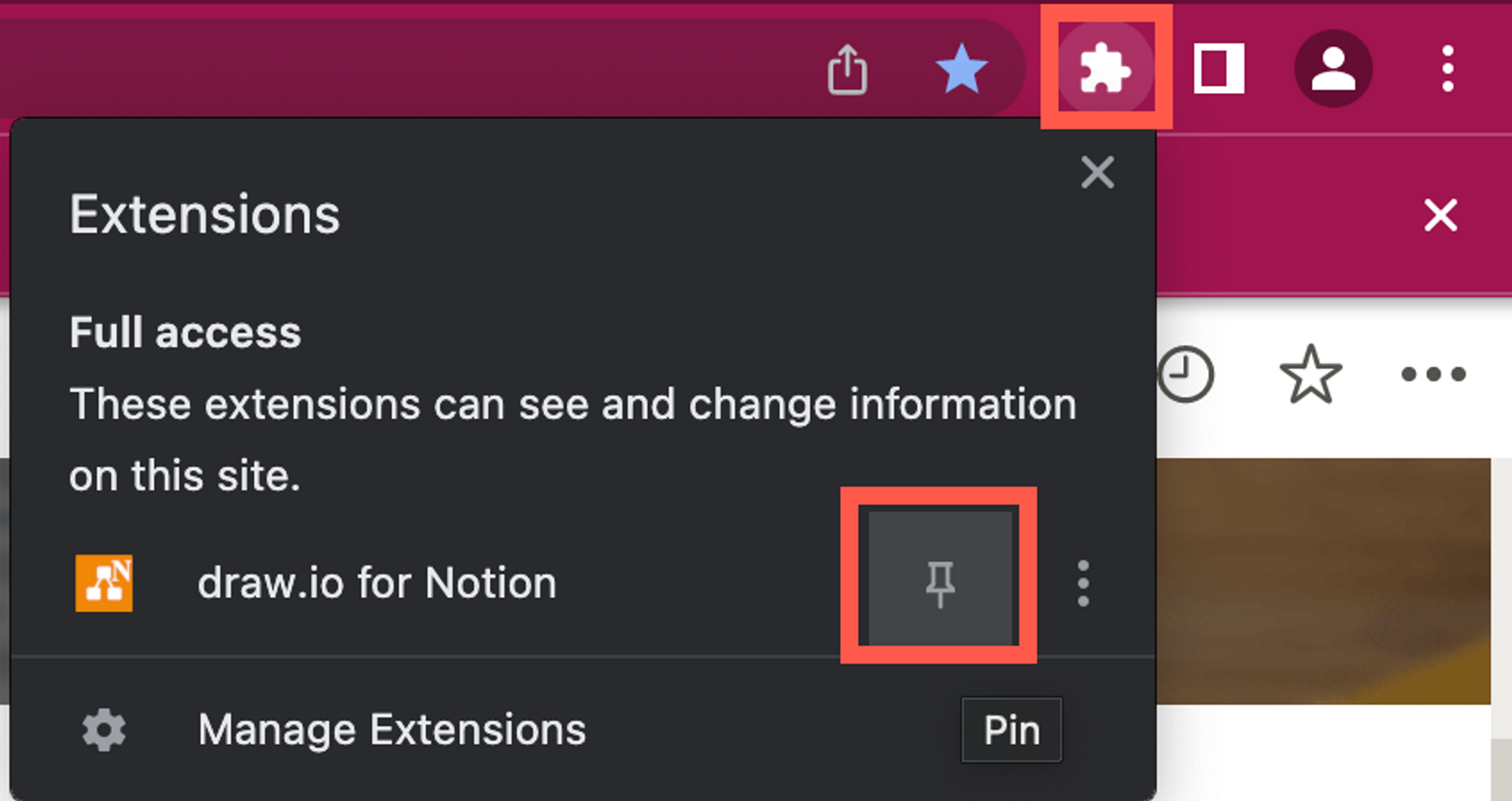
Task: Click the draw.io for Notion extension icon
Action: pos(105,582)
